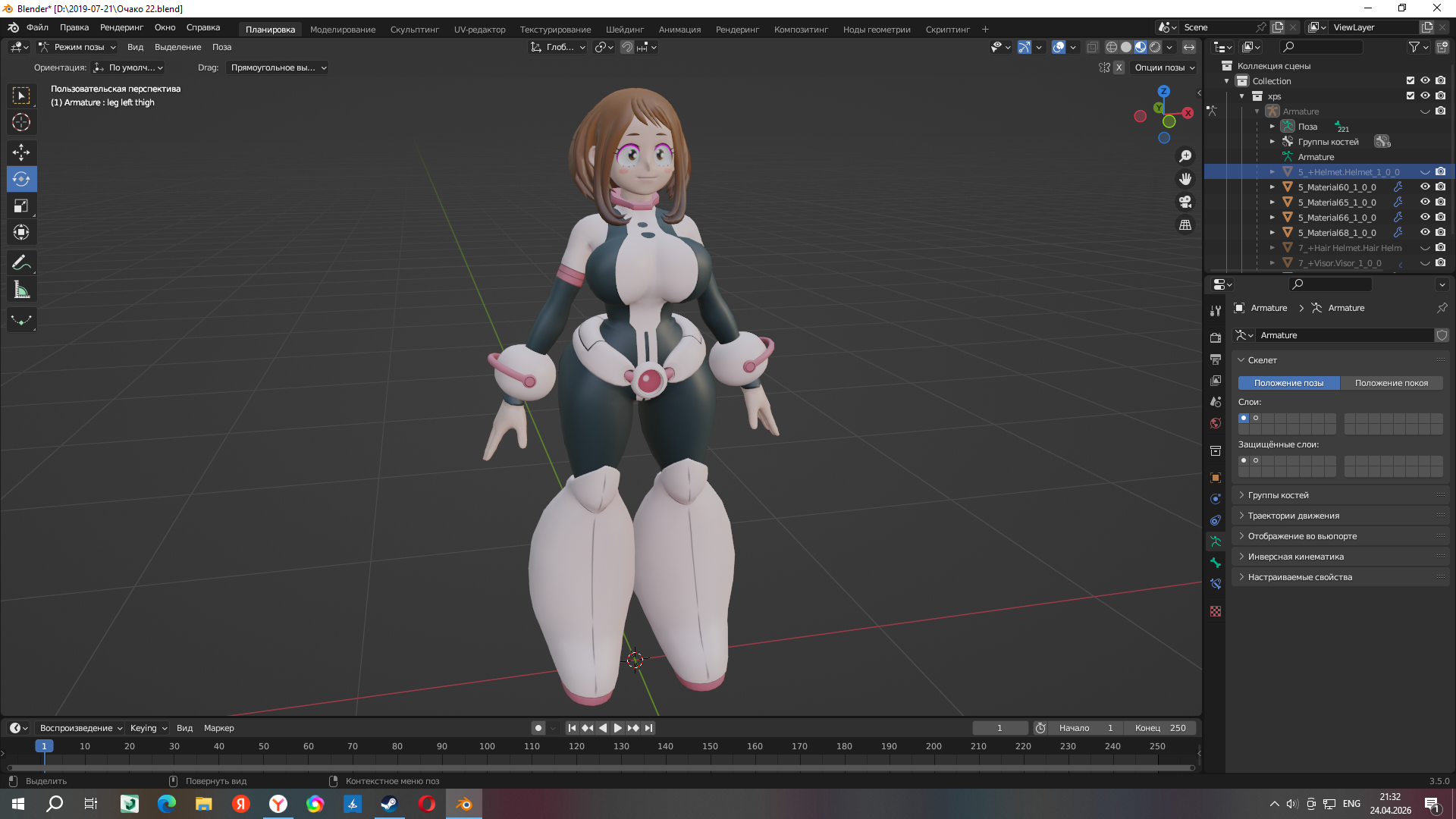The height and width of the screenshot is (819, 1456).
Task: Switch to the Скульптинг workspace tab
Action: click(414, 30)
